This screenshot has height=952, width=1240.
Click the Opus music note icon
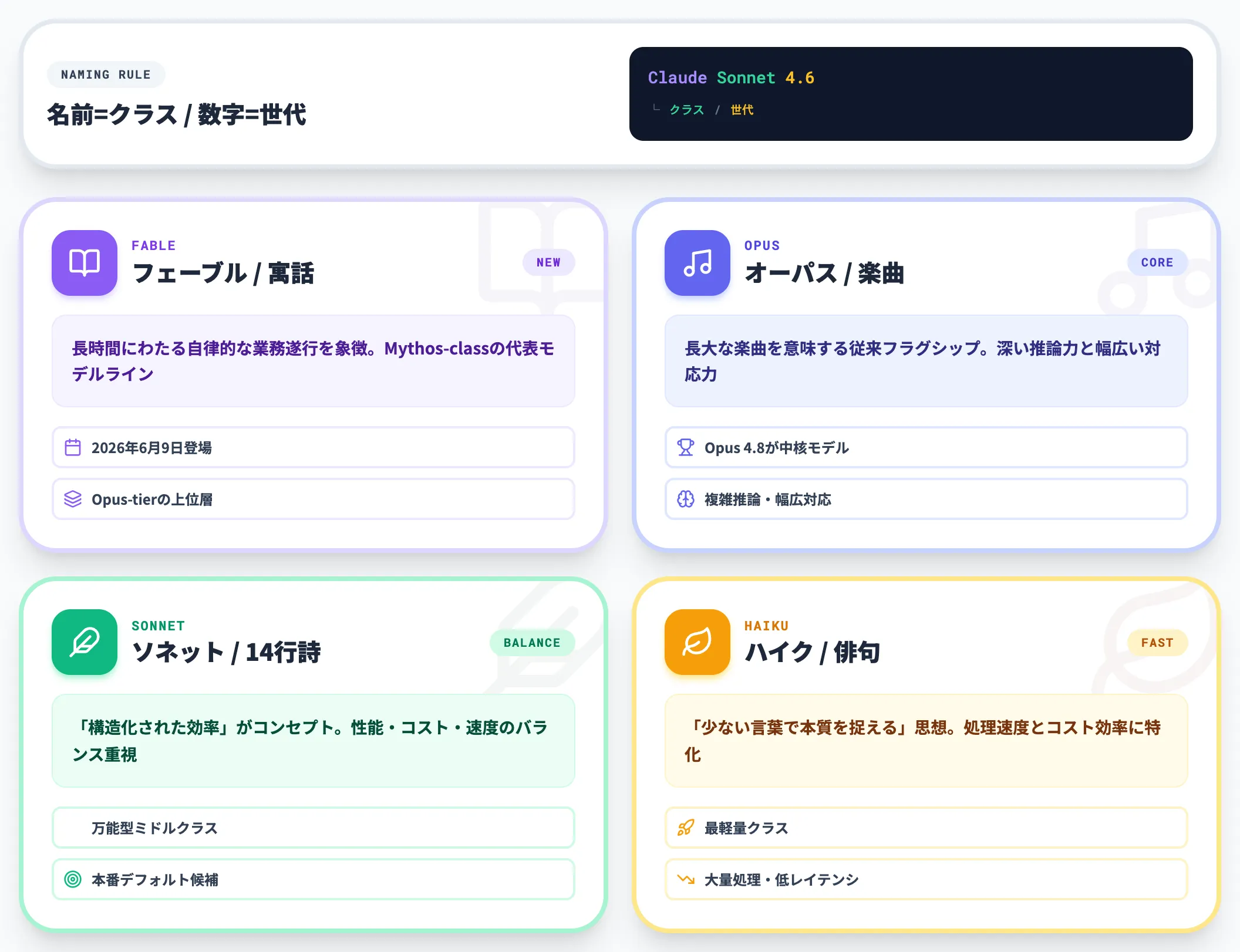coord(697,262)
